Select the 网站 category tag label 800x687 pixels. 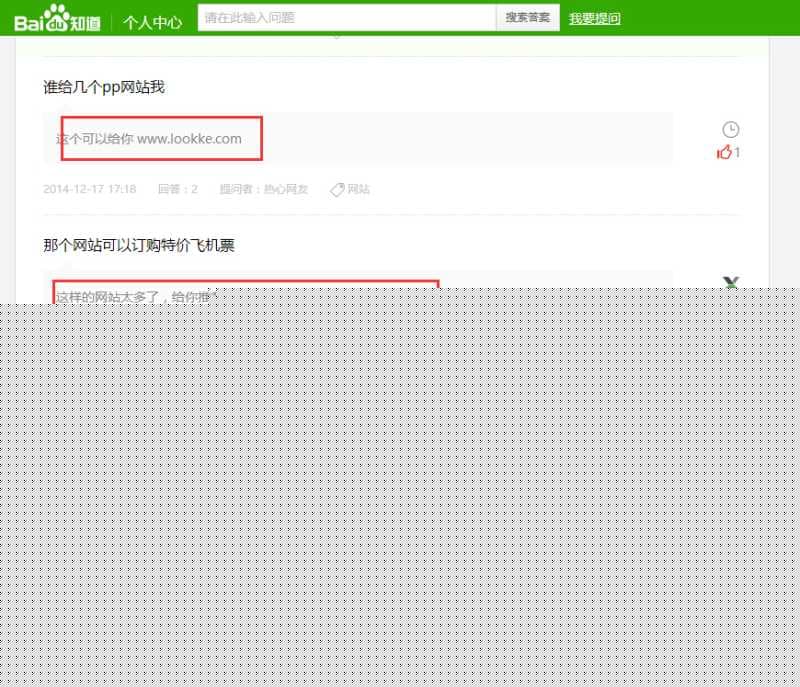click(358, 189)
